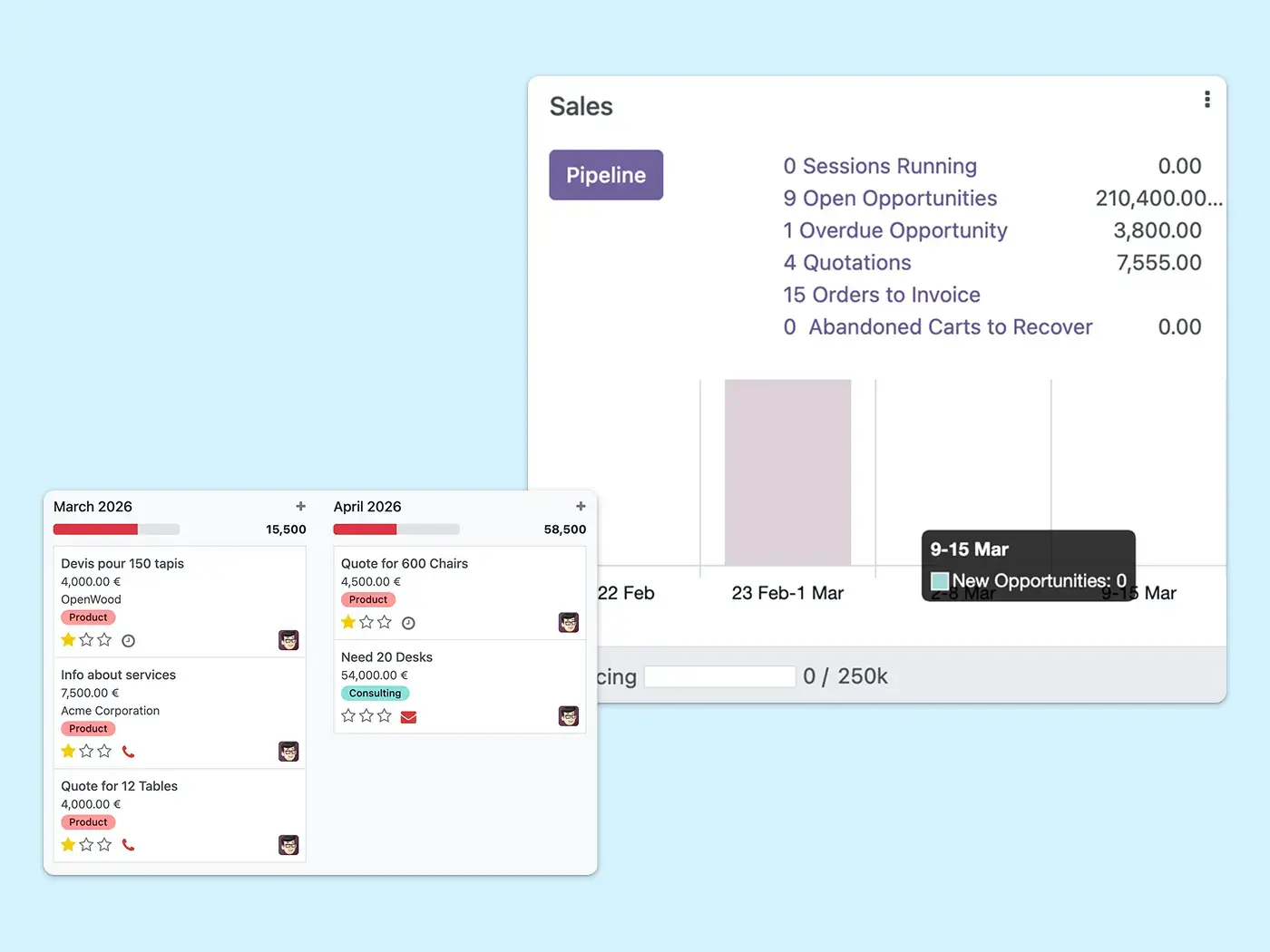Click the phone activity icon on Quote for 12 Tables
Viewport: 1270px width, 952px height.
[x=129, y=845]
